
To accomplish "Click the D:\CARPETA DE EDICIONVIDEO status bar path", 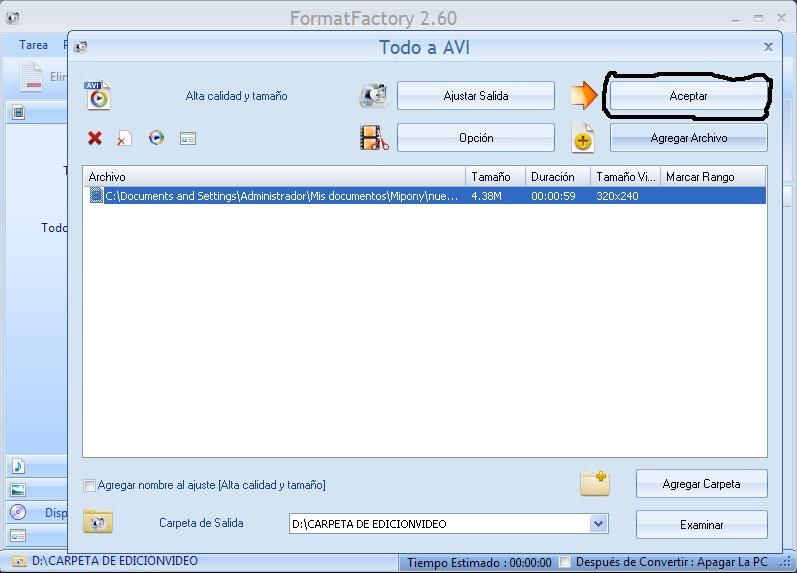I will click(115, 561).
